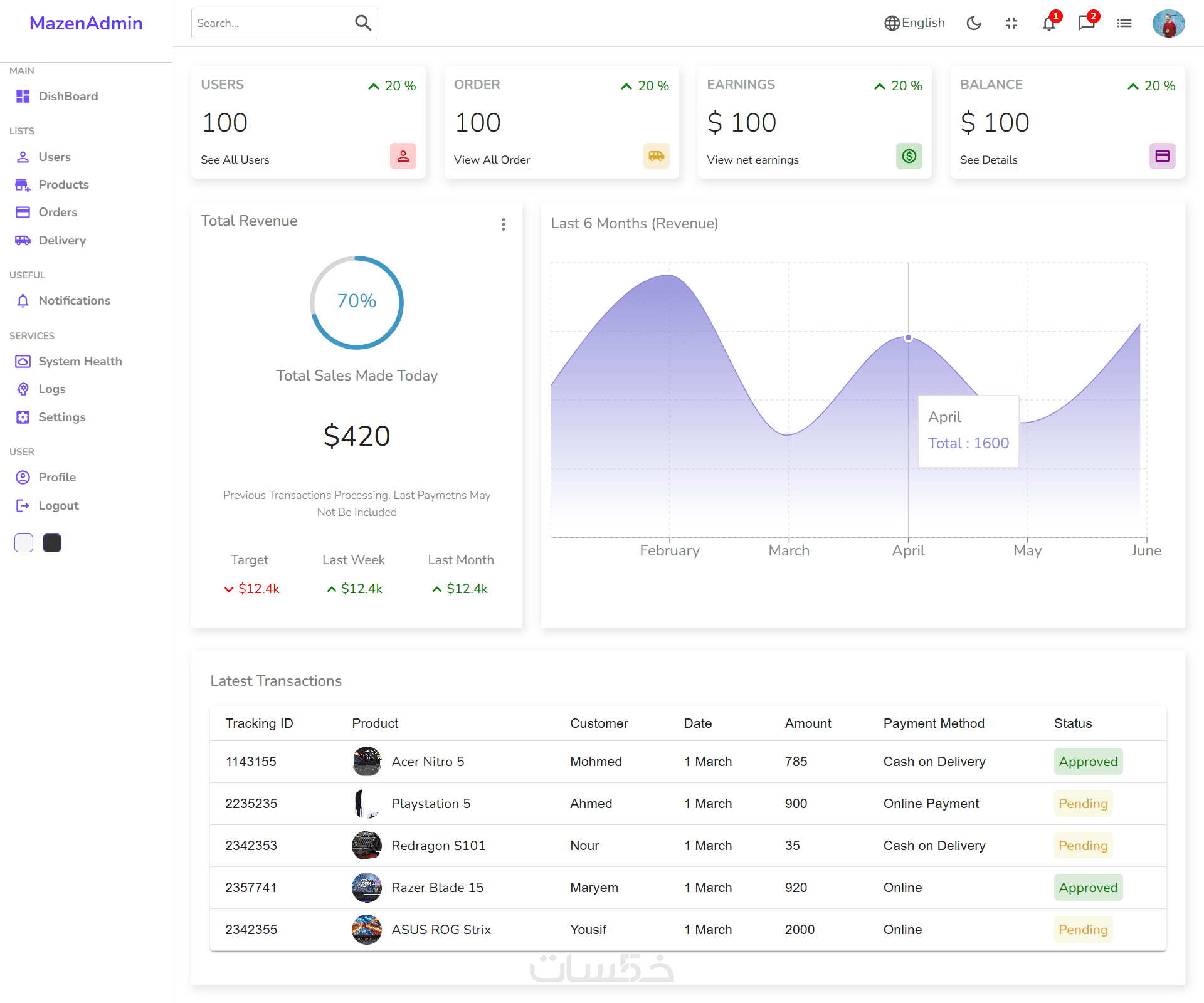Open the chat messages icon
Image resolution: width=1204 pixels, height=1003 pixels.
(1086, 24)
